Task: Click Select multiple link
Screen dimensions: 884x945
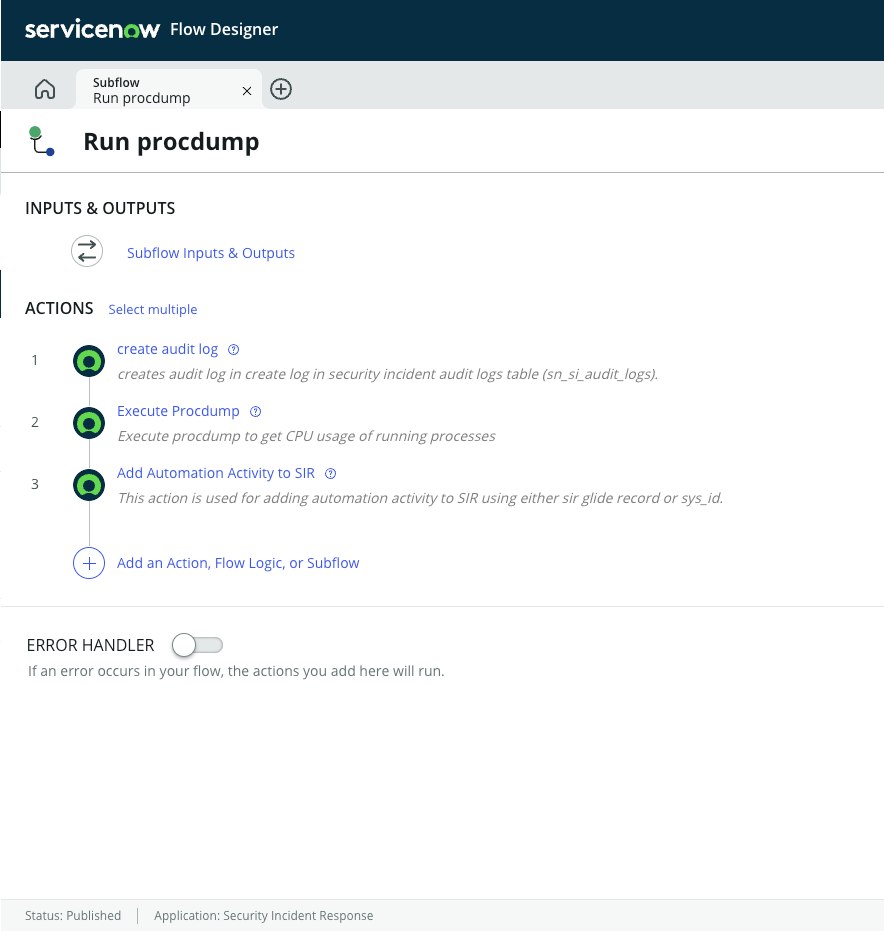Action: [152, 309]
